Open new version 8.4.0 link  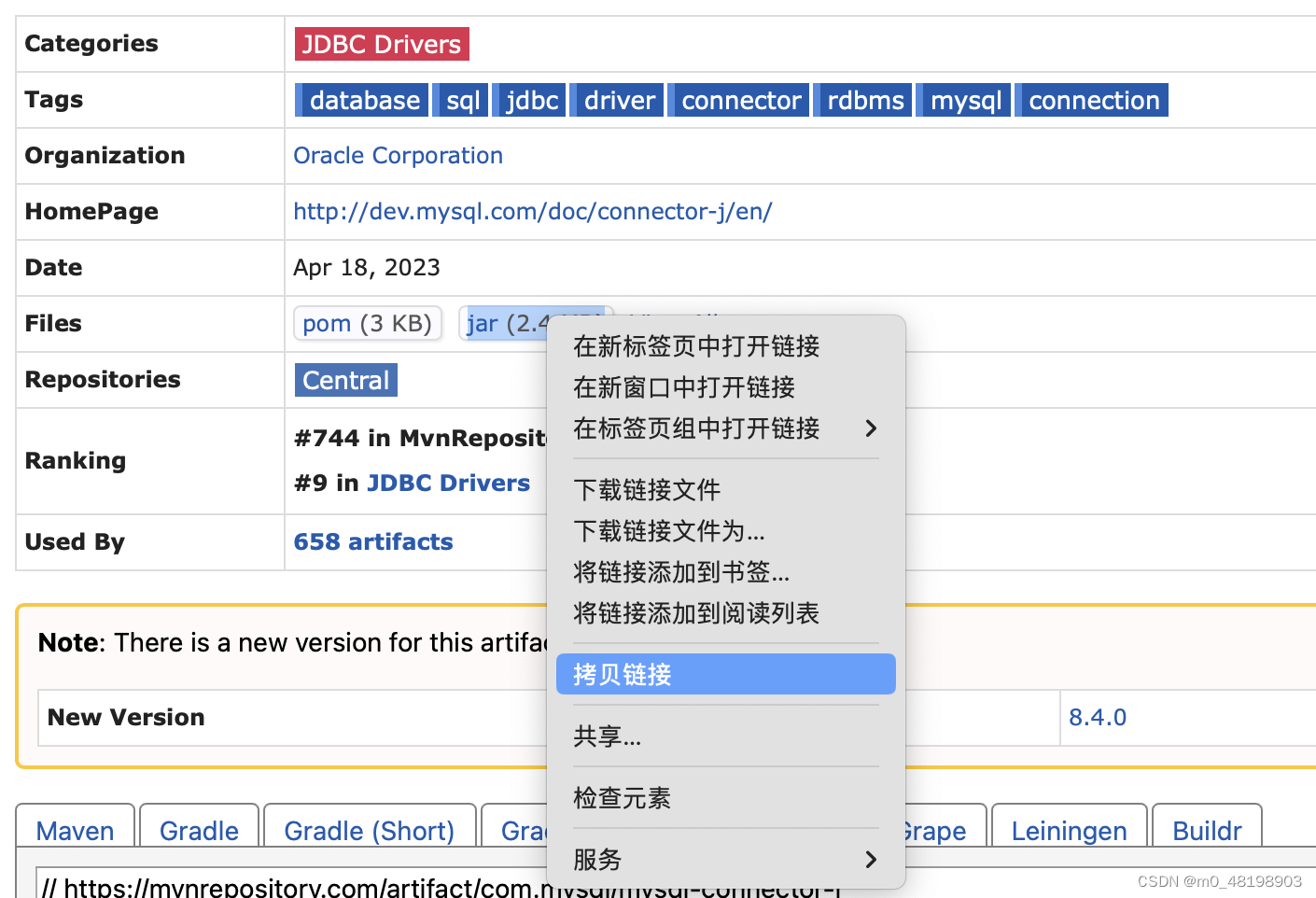pos(1098,717)
